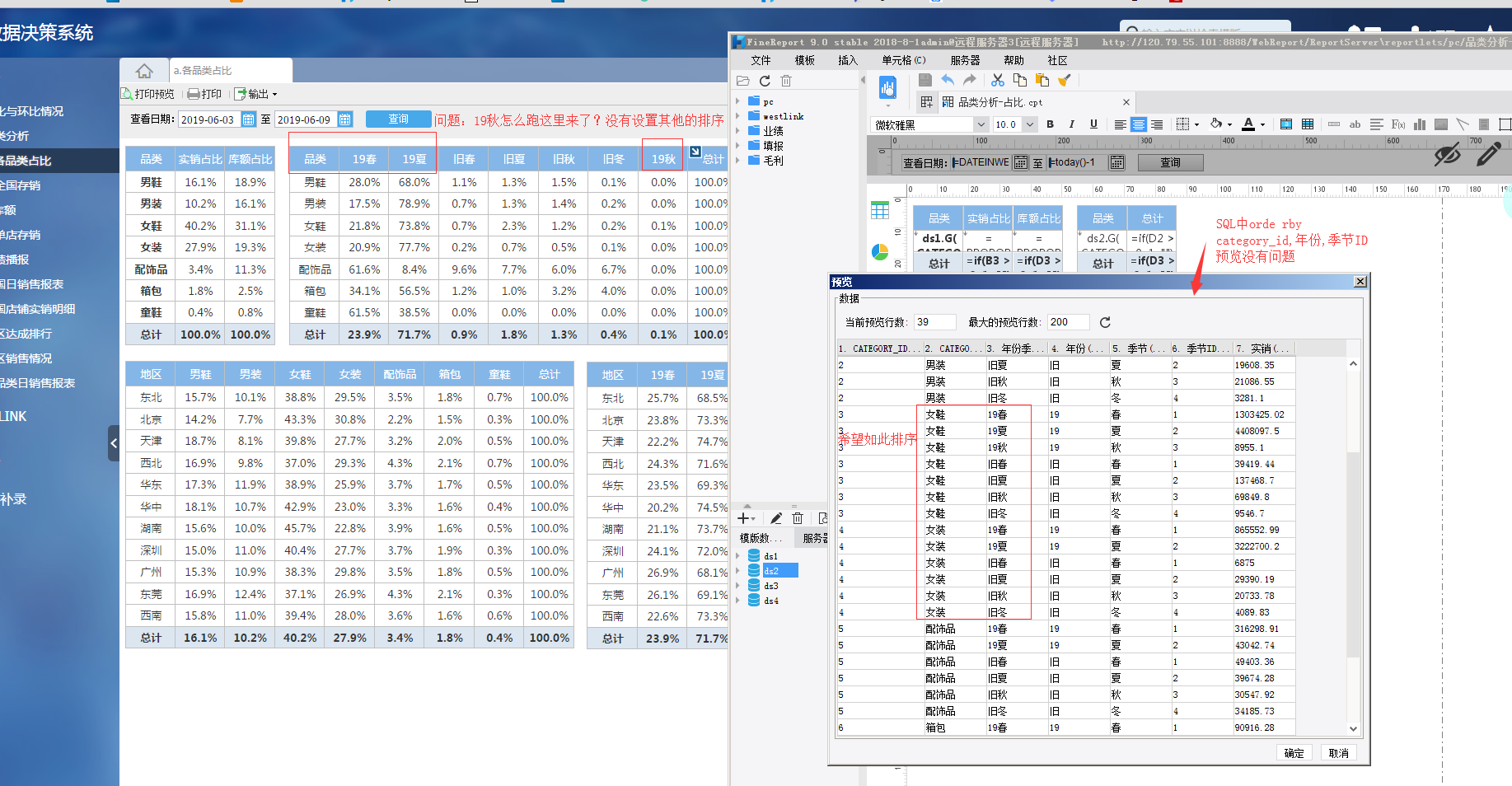The width and height of the screenshot is (1512, 786).
Task: Click the paste clipboard icon
Action: [1042, 80]
